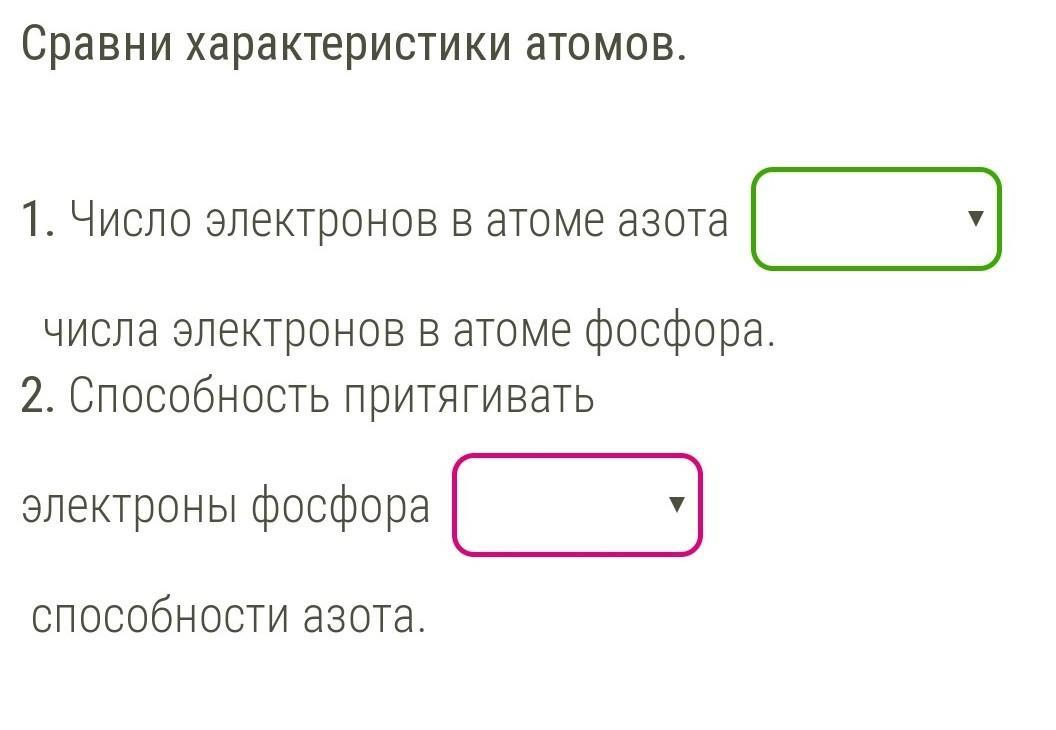Viewport: 1056px width, 730px height.
Task: Click the word 'притягивать' in question 2
Action: tap(470, 397)
